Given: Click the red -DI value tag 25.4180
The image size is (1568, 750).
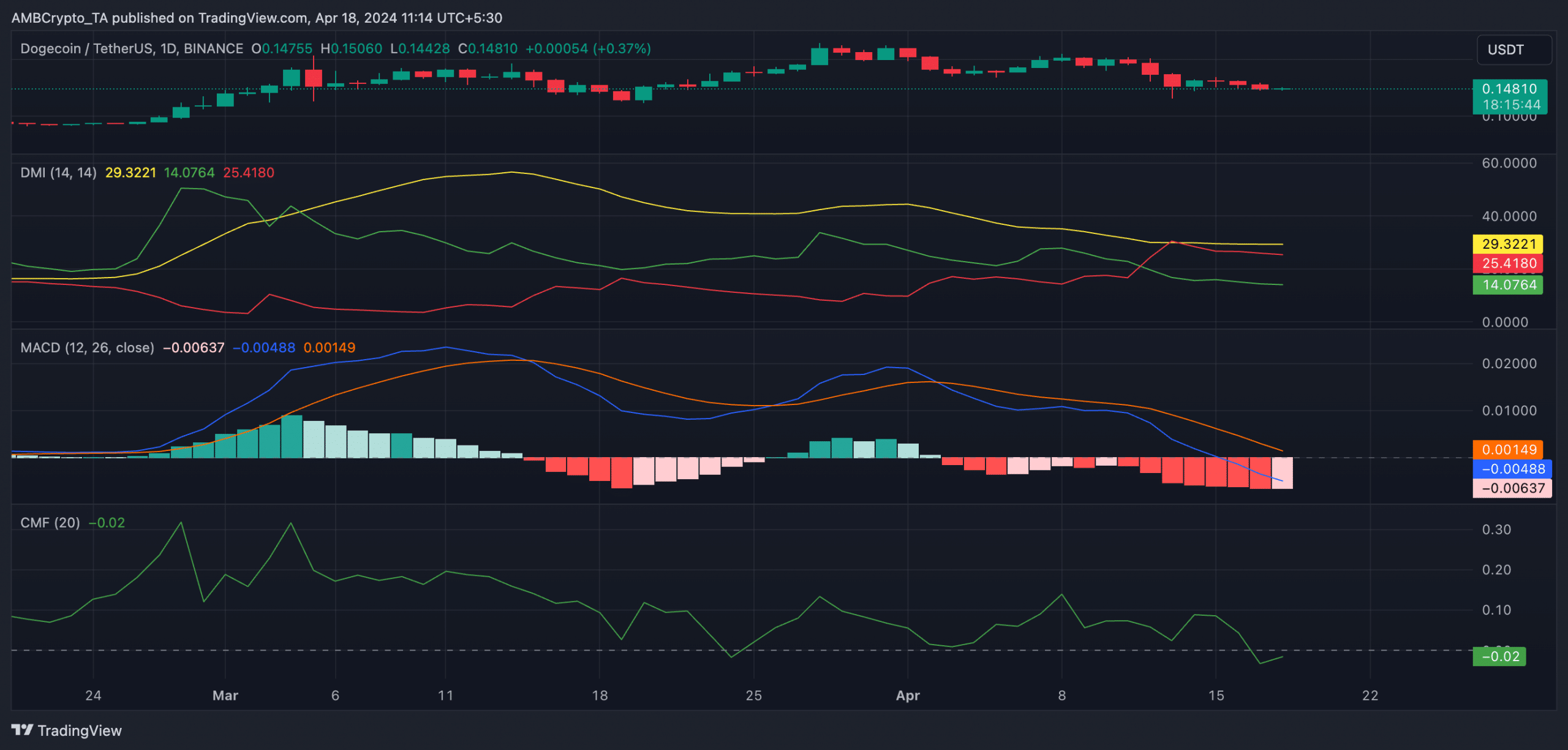Looking at the screenshot, I should 1507,263.
